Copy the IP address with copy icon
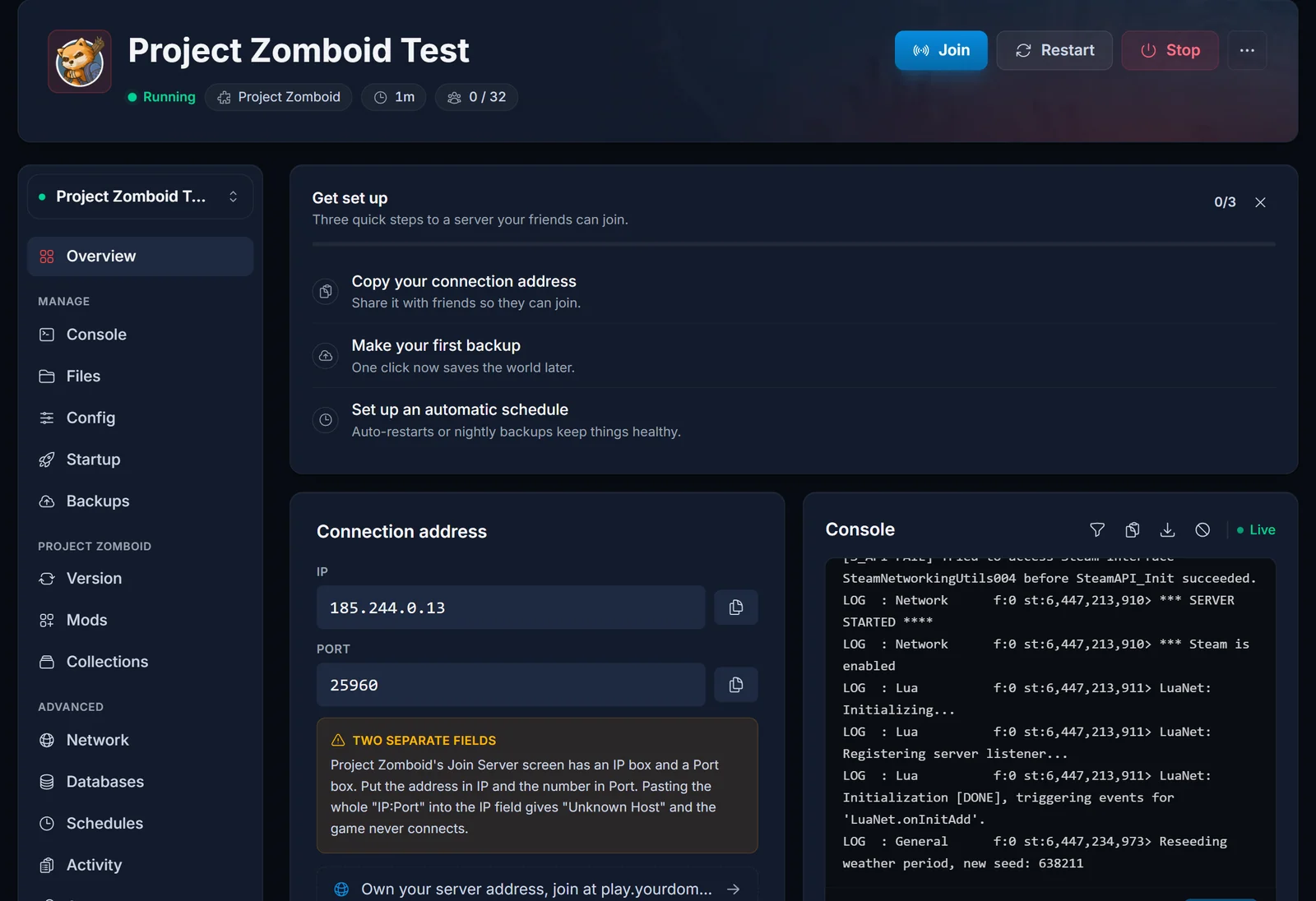The width and height of the screenshot is (1316, 901). 736,608
